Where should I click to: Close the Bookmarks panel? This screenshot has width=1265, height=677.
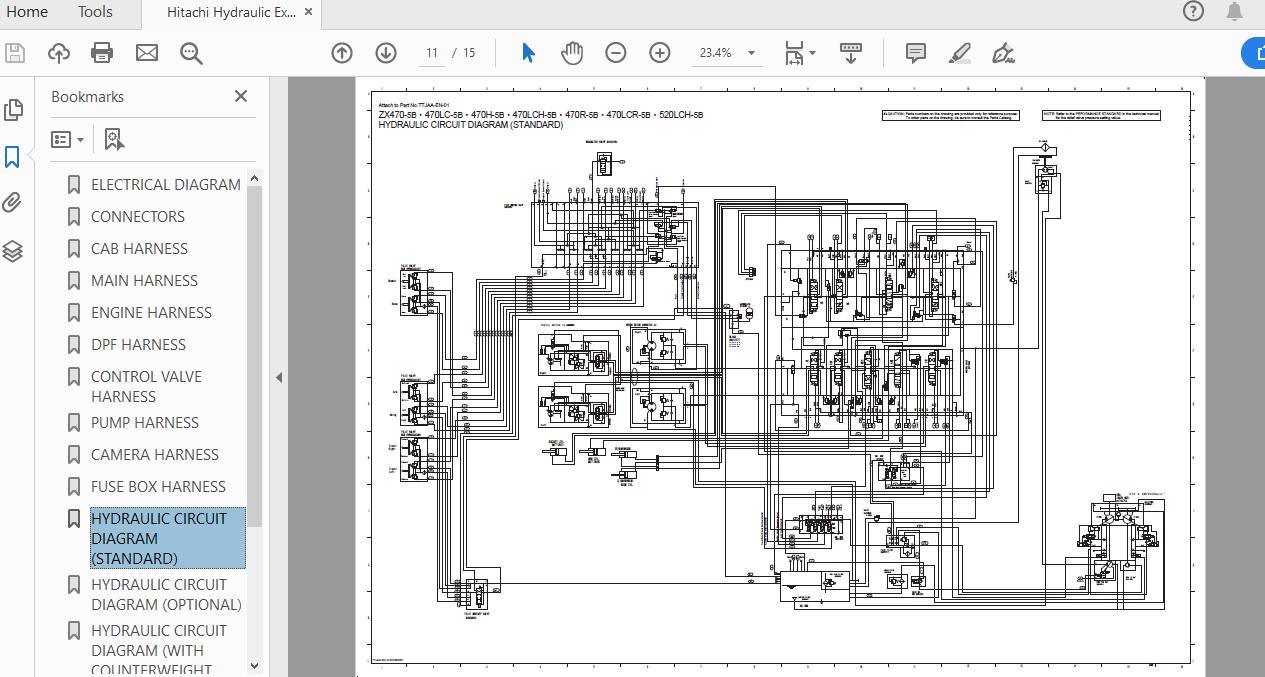pos(241,96)
